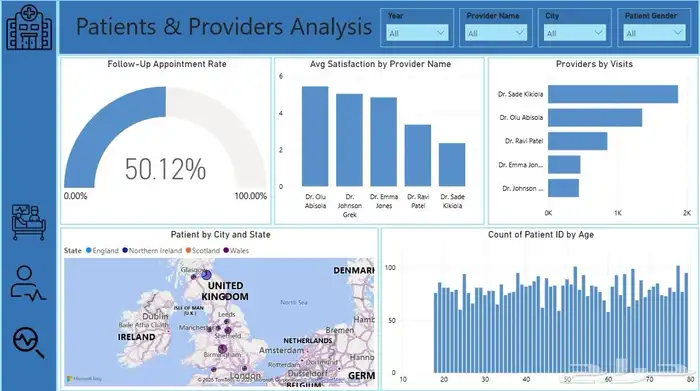Select the Scotland legend marker
700x391 pixels.
pos(188,250)
